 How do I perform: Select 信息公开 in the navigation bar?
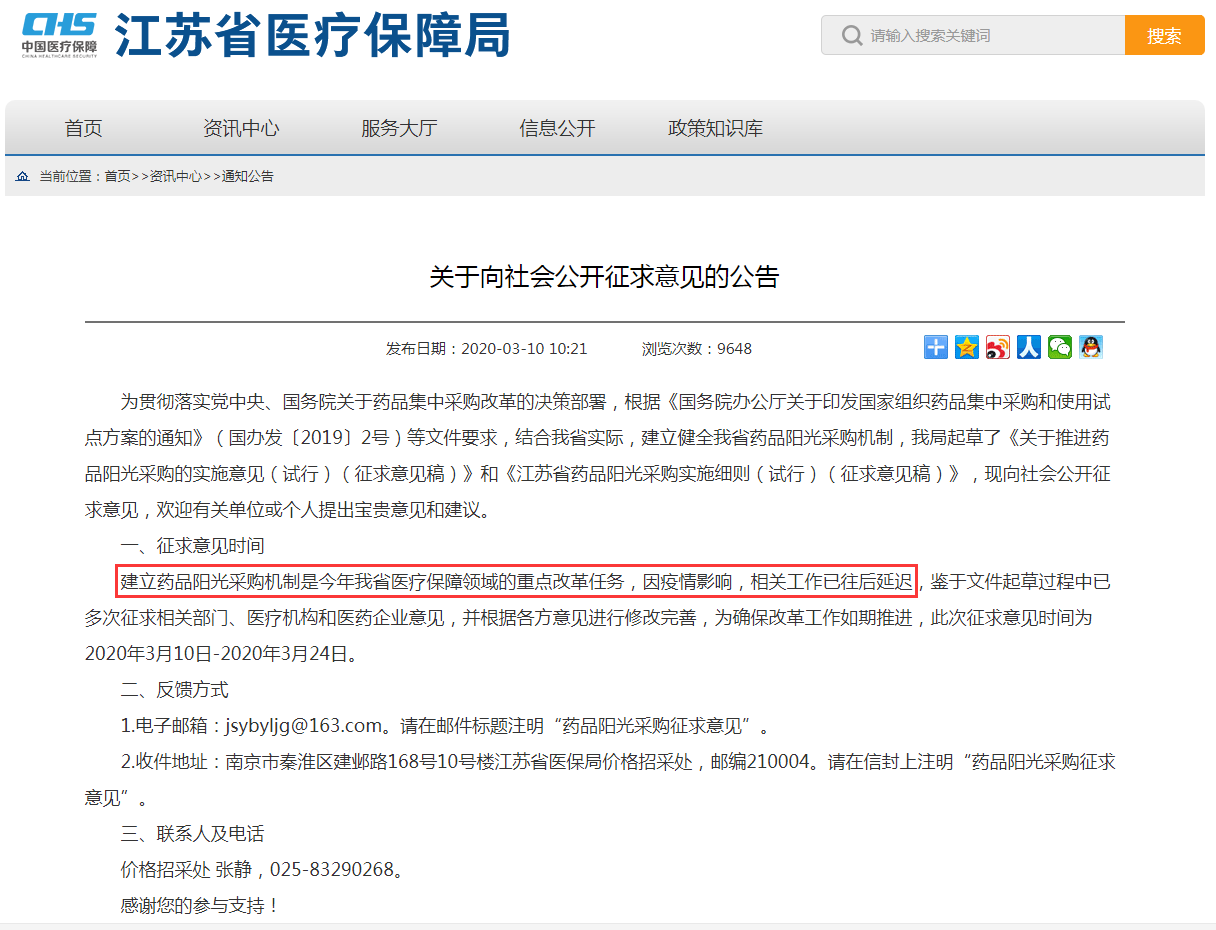tap(557, 128)
